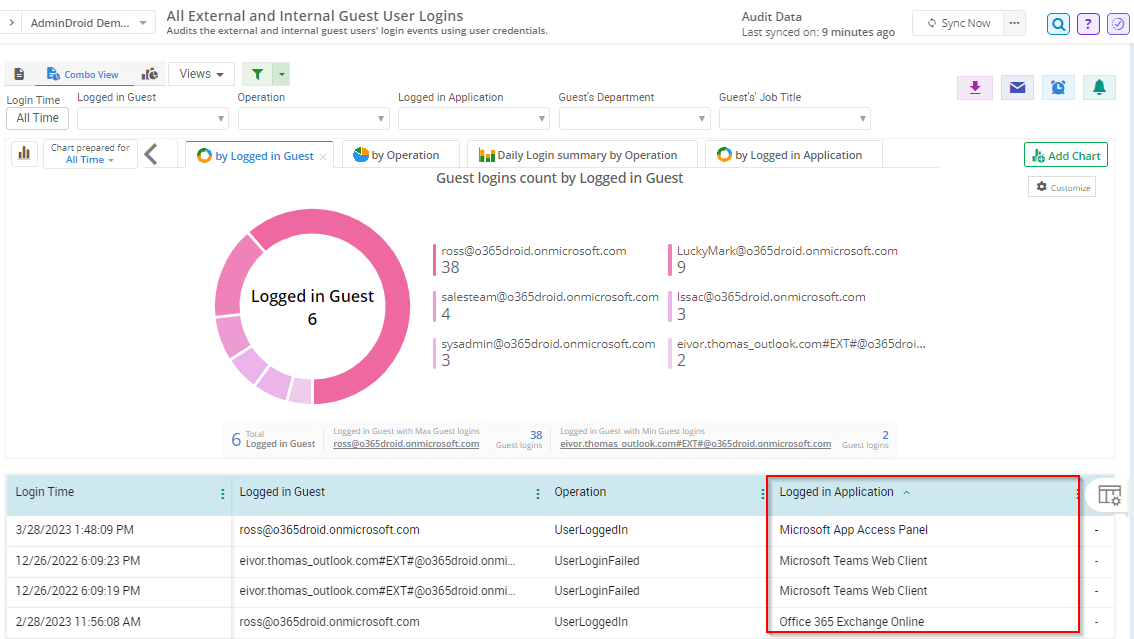Open the Views dropdown
The width and height of the screenshot is (1134, 639).
(x=201, y=74)
